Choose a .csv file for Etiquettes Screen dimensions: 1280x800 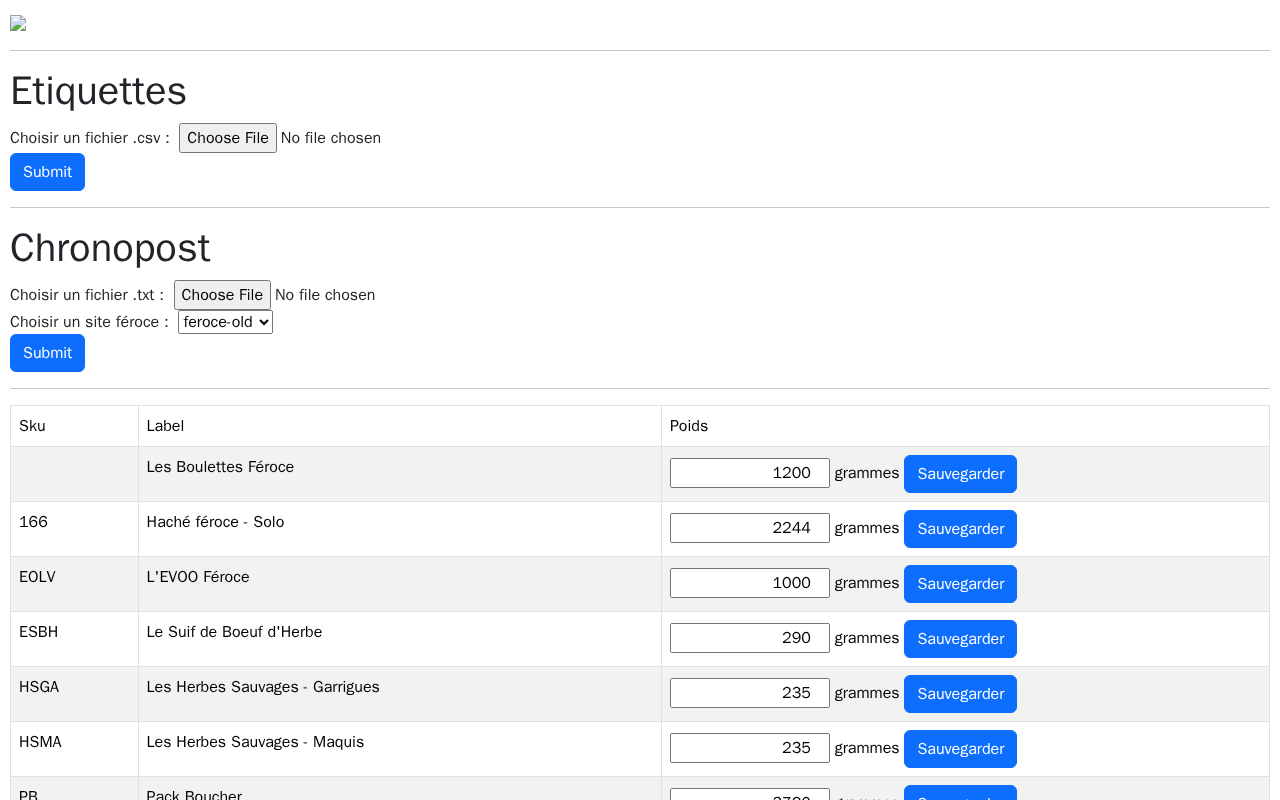click(228, 138)
